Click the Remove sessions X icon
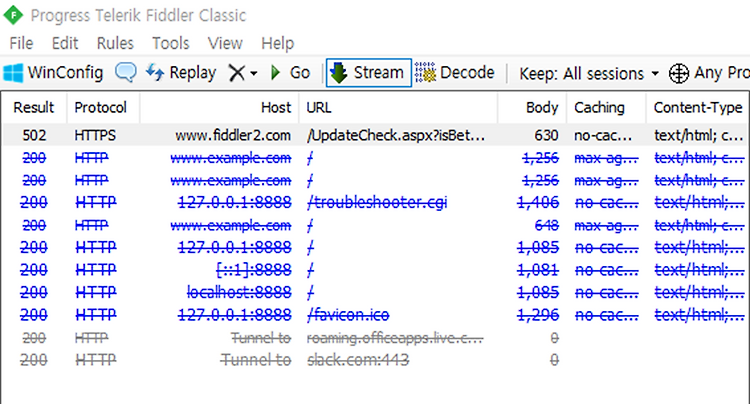 tap(236, 73)
